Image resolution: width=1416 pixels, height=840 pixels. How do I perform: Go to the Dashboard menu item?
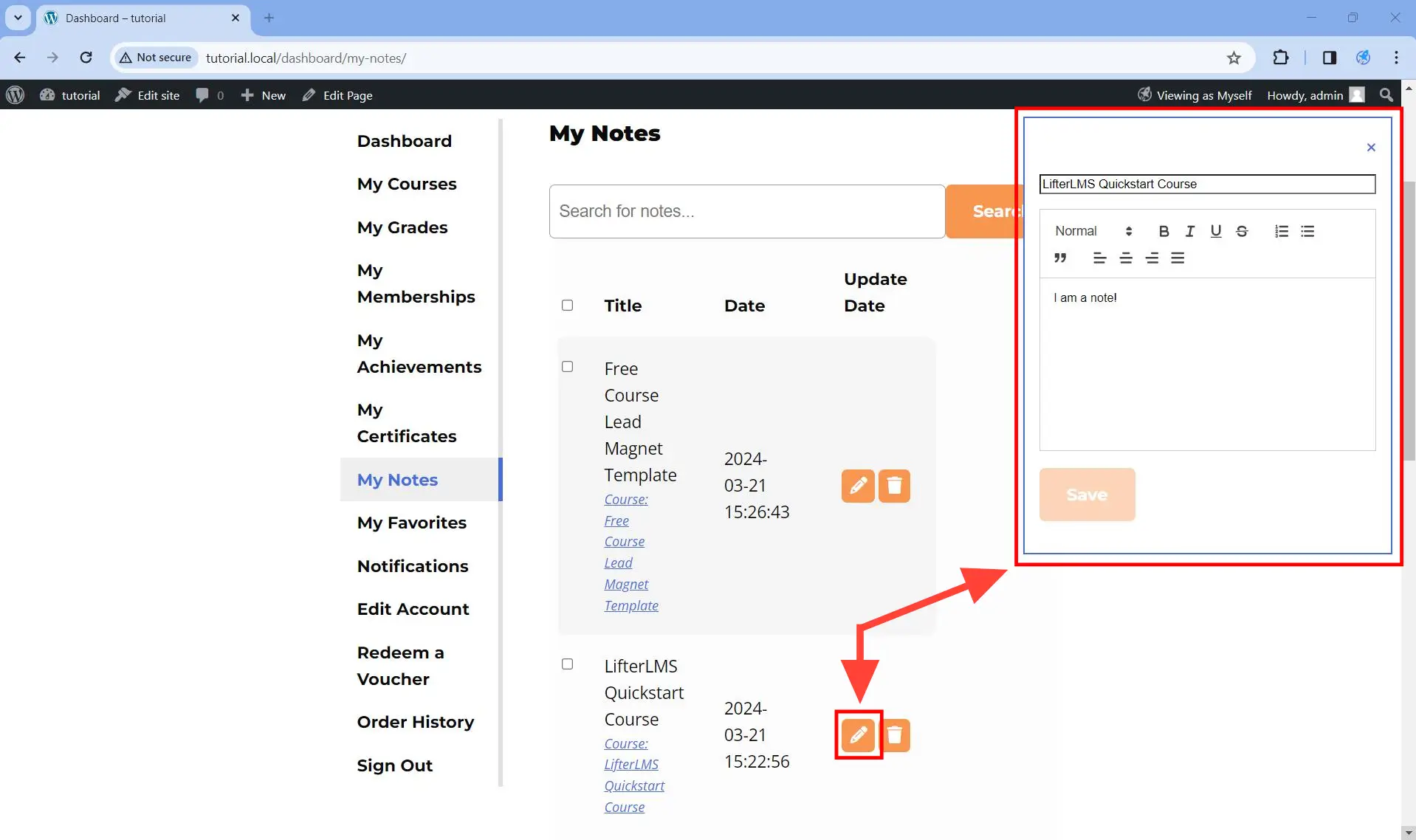click(x=405, y=141)
